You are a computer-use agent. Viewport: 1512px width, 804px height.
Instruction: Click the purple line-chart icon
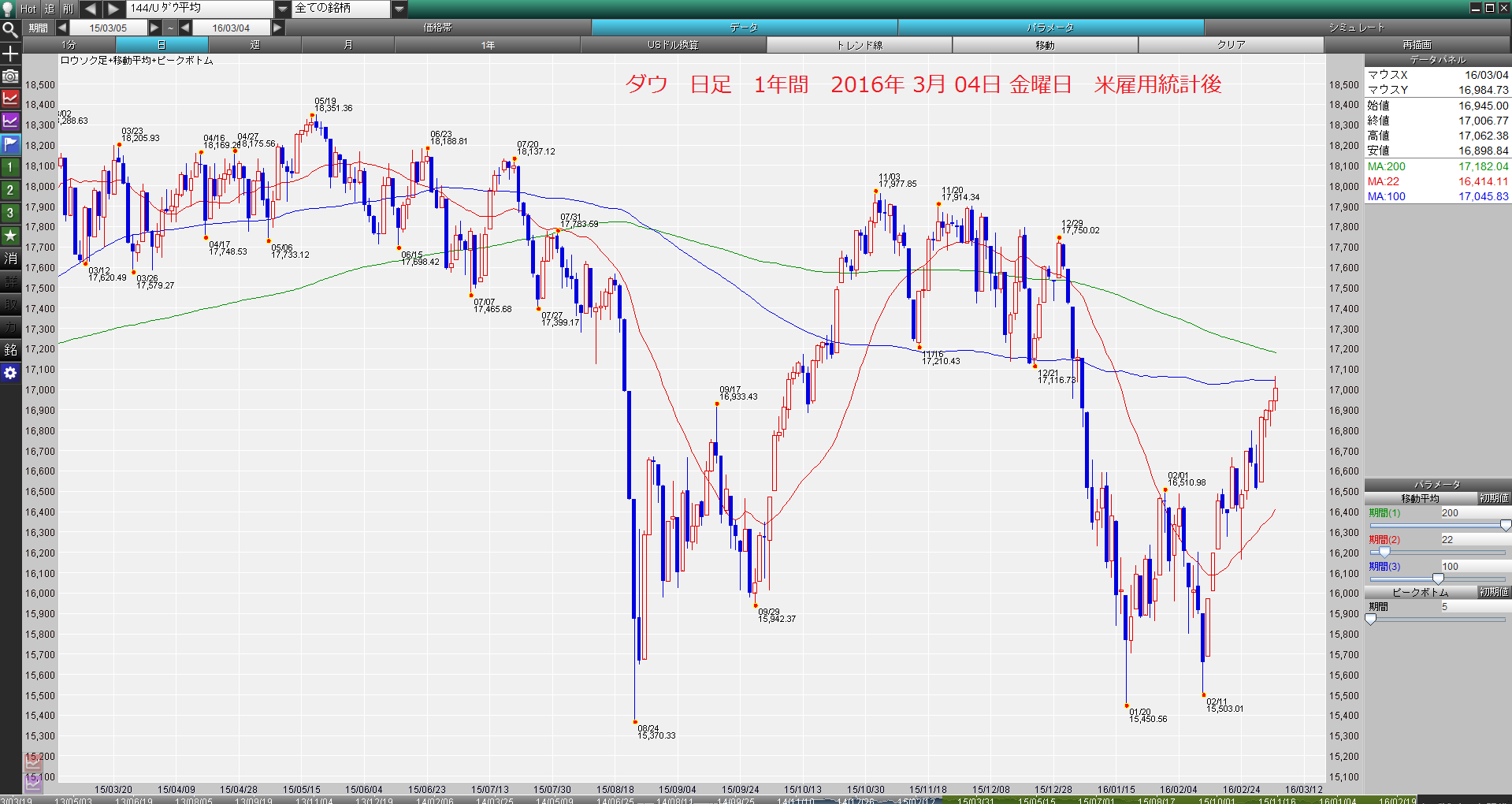point(9,121)
